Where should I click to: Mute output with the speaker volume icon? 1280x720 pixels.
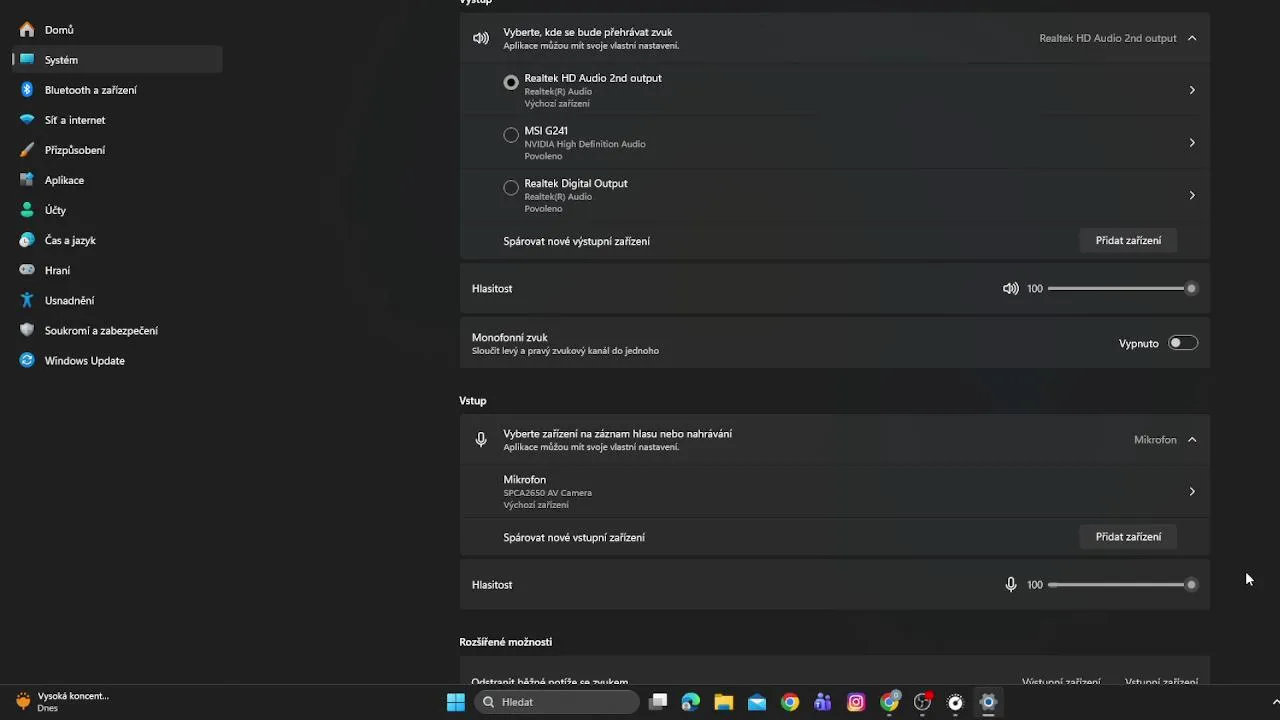click(1010, 289)
